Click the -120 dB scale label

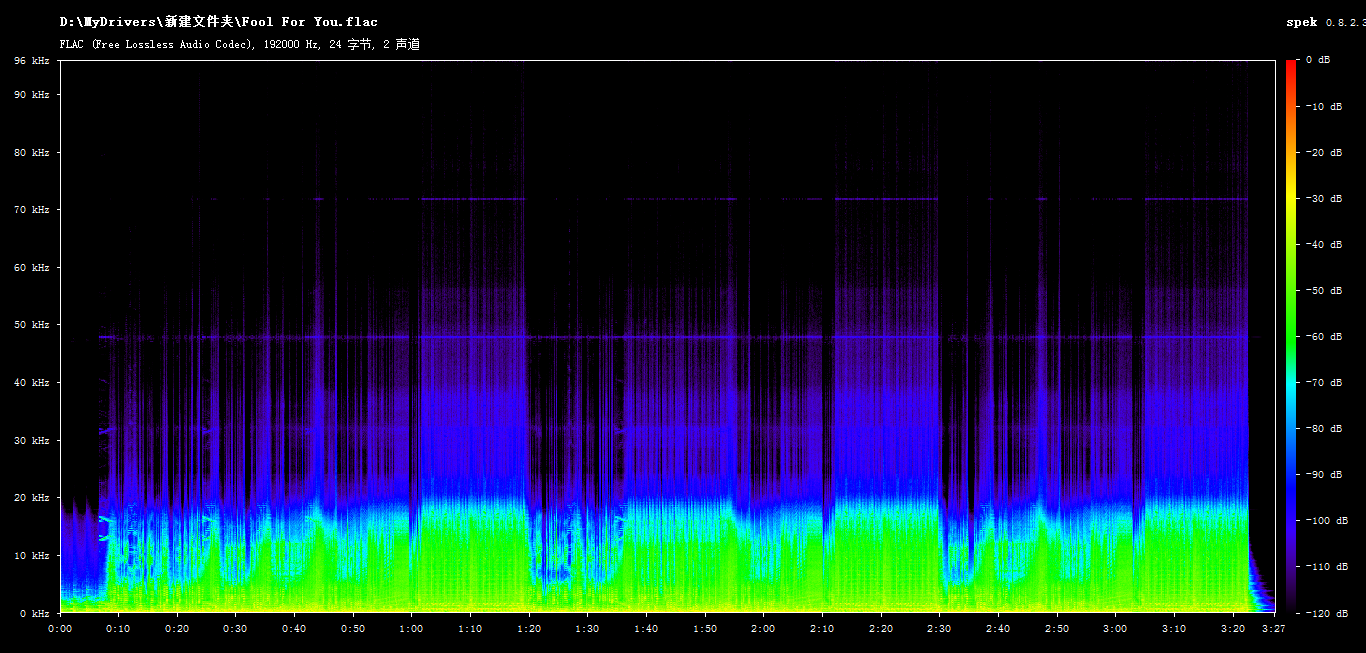(x=1325, y=613)
